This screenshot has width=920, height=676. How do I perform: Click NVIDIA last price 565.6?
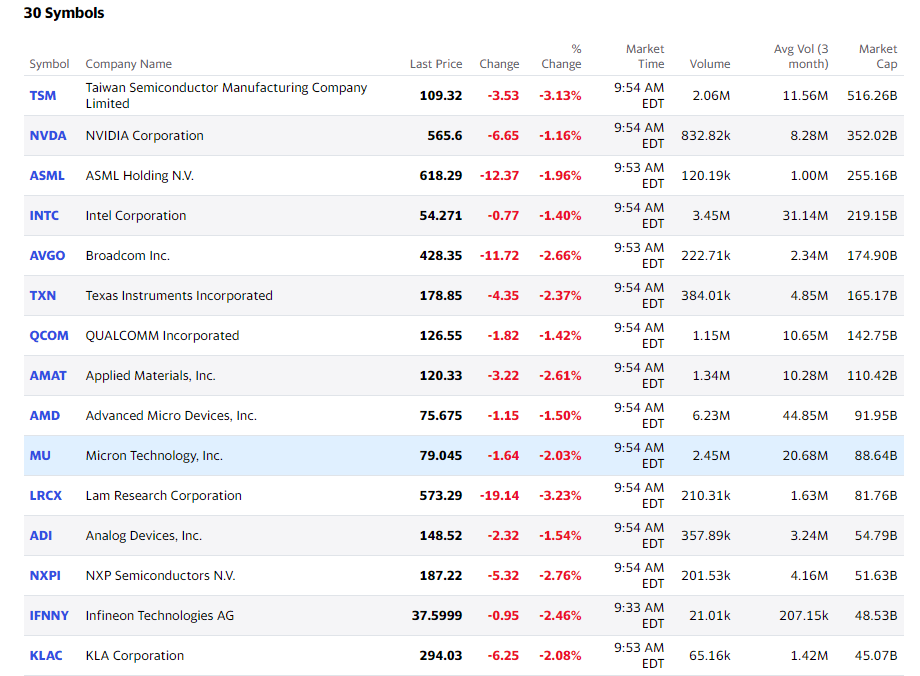[x=445, y=136]
